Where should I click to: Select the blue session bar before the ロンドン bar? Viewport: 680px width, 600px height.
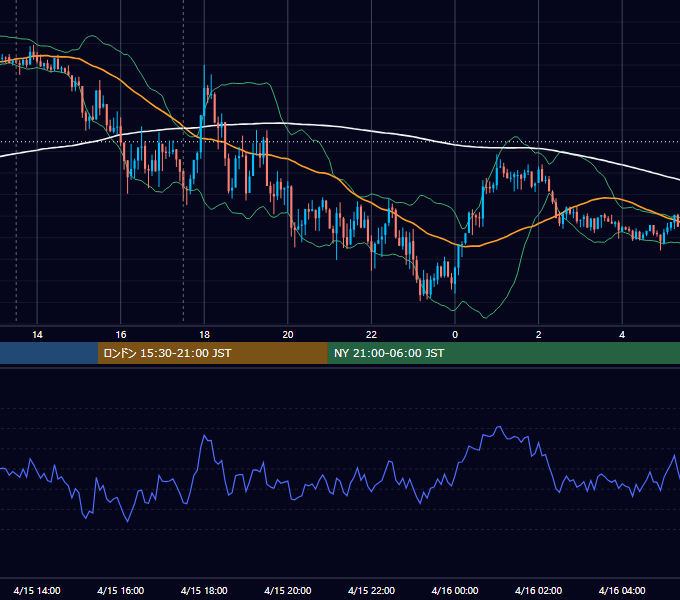point(49,353)
